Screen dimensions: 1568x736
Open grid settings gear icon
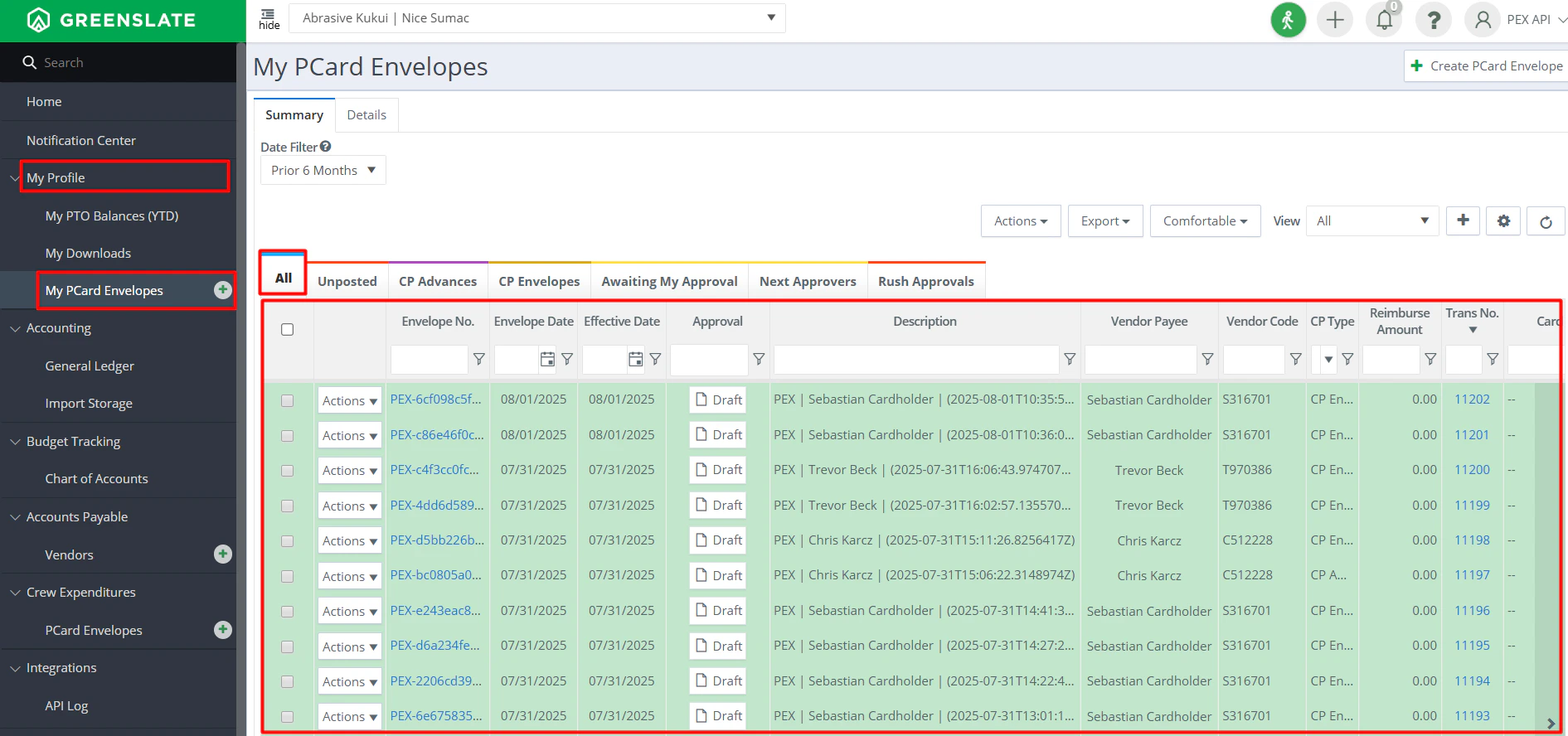(1503, 221)
